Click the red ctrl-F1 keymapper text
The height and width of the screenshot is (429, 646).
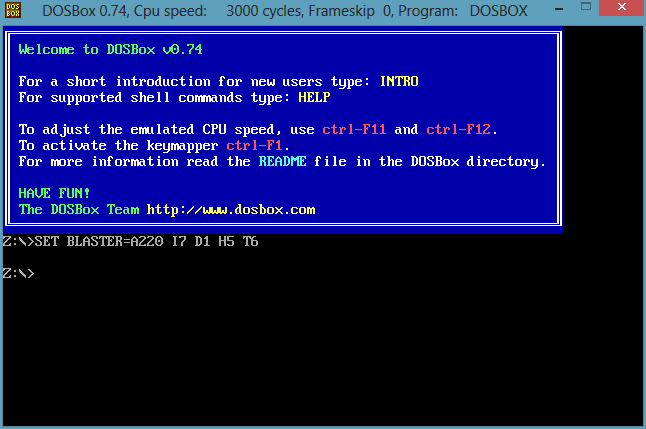[254, 145]
